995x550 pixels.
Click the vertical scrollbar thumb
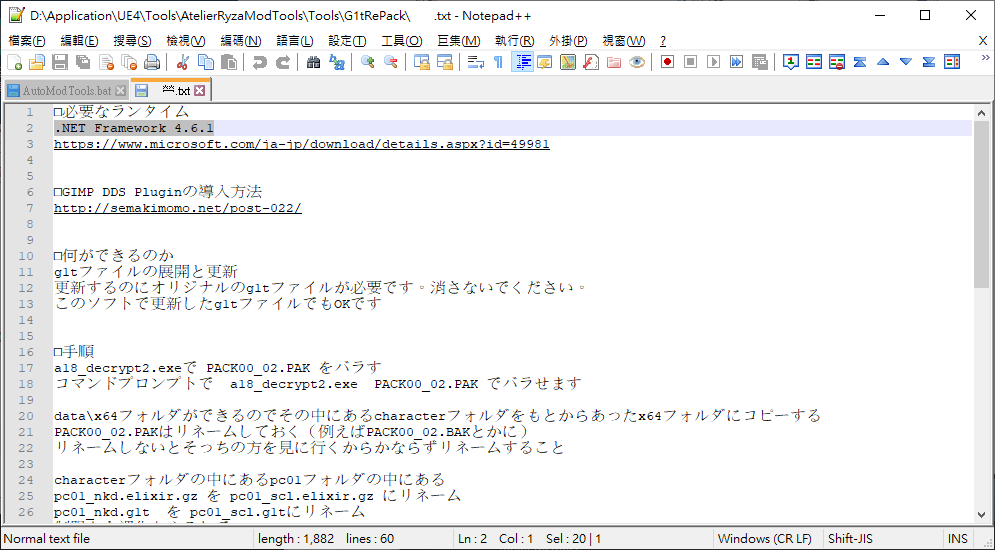pyautogui.click(x=981, y=203)
